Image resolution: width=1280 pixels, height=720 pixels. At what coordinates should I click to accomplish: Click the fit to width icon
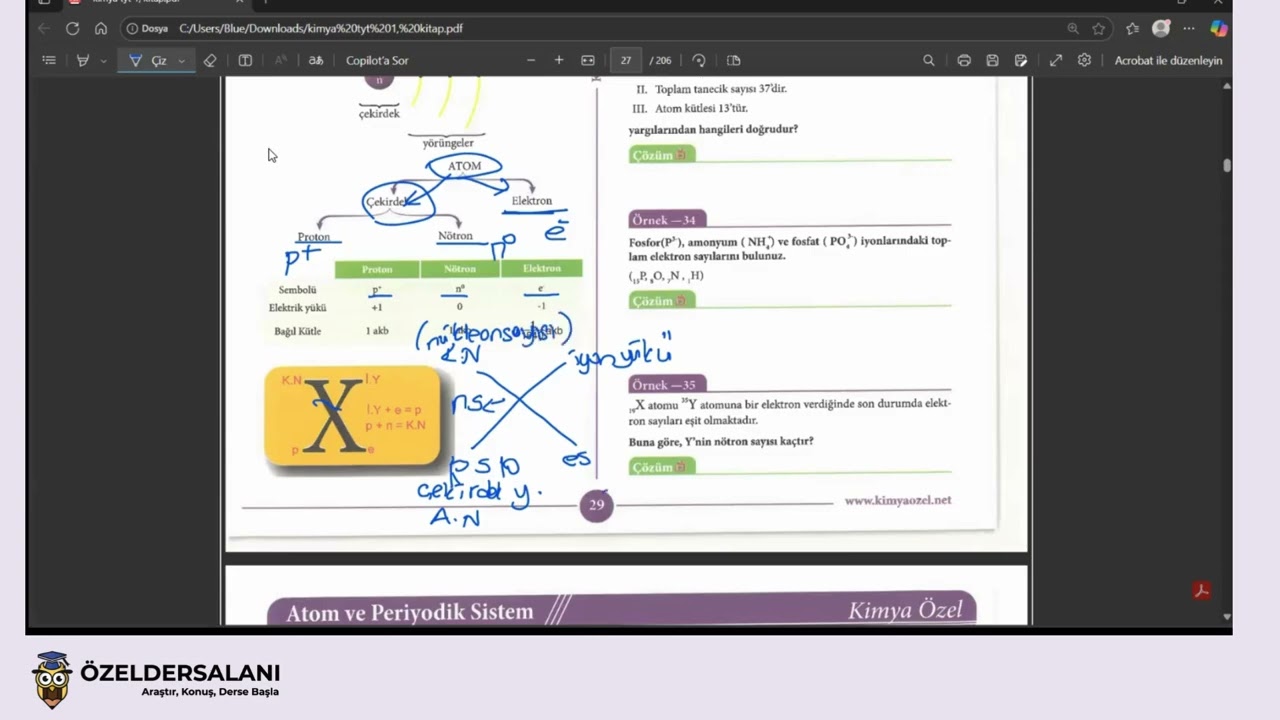point(588,60)
